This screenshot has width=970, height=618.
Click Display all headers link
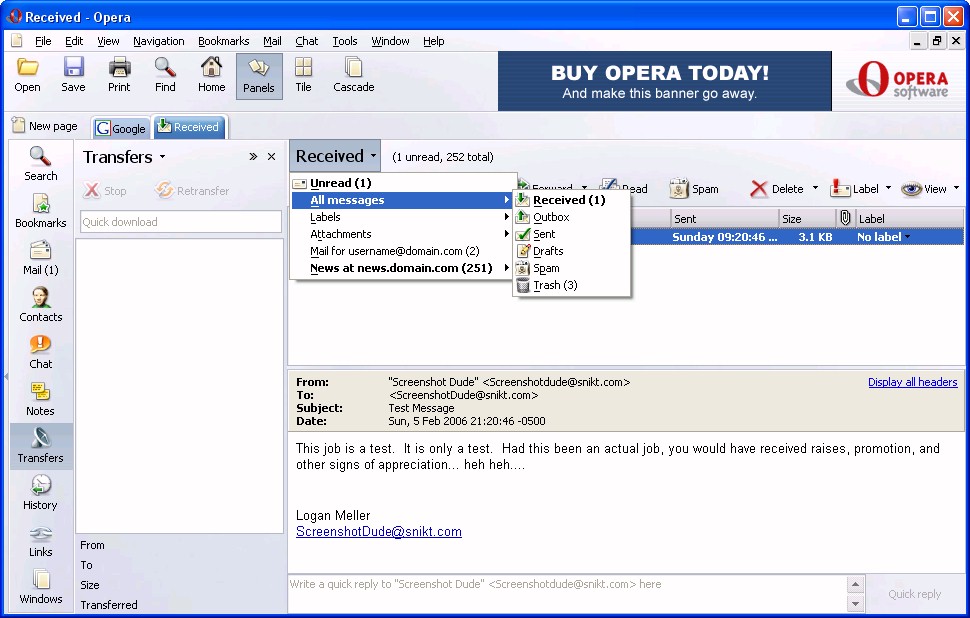[x=912, y=382]
